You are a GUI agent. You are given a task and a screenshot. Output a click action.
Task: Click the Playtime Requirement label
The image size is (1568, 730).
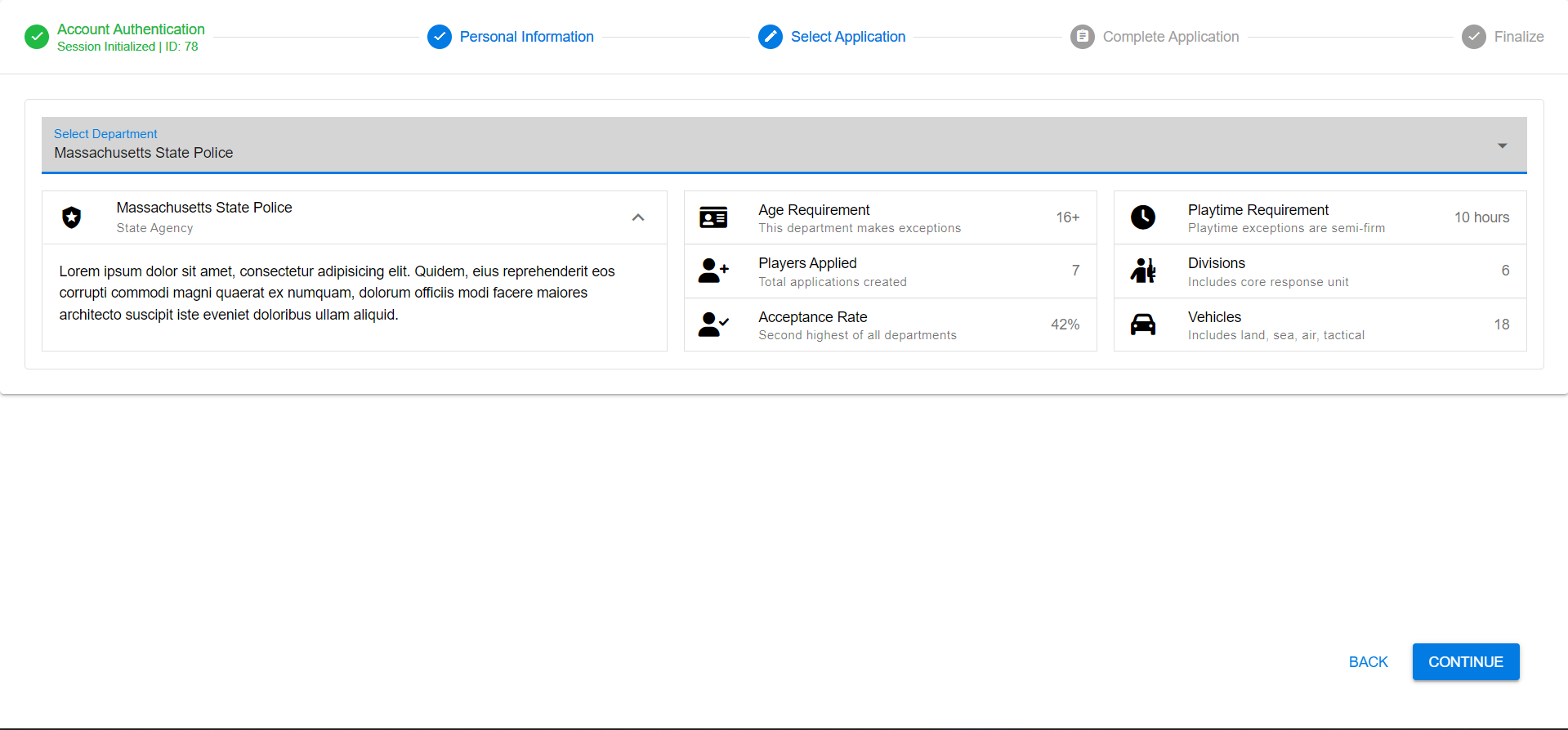point(1258,210)
